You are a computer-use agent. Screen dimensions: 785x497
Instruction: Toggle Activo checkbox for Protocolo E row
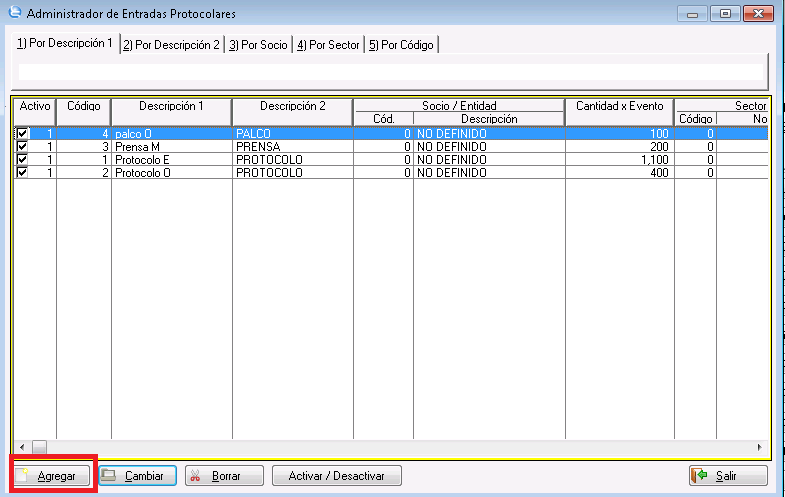22,159
